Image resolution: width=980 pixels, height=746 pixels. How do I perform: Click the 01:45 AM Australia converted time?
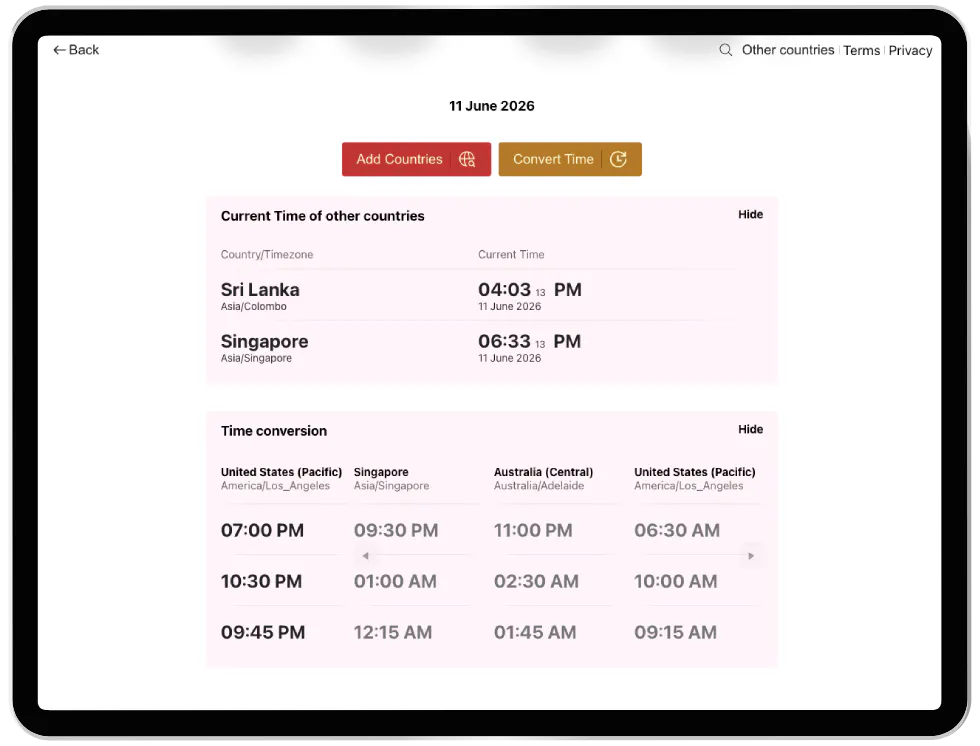(x=535, y=632)
